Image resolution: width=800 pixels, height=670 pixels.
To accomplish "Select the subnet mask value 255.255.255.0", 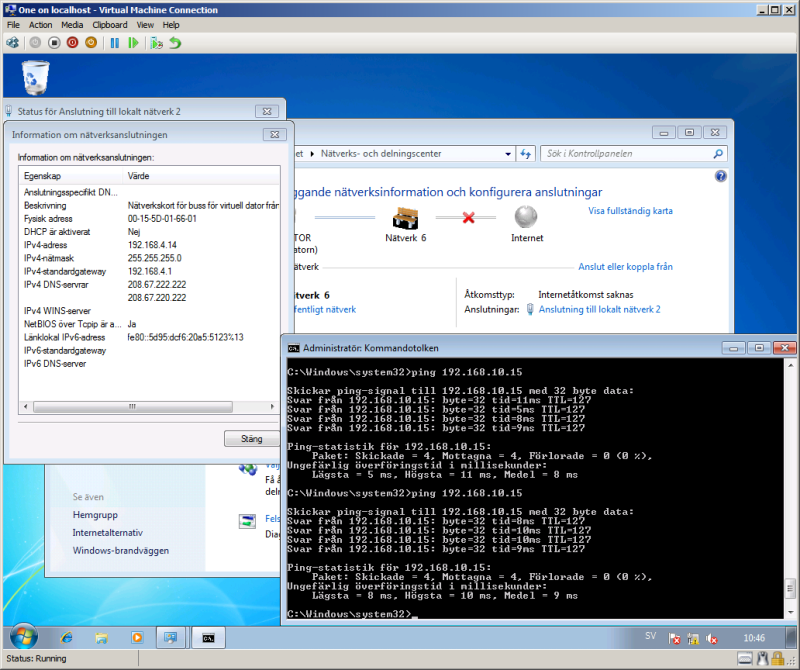I will [x=155, y=258].
